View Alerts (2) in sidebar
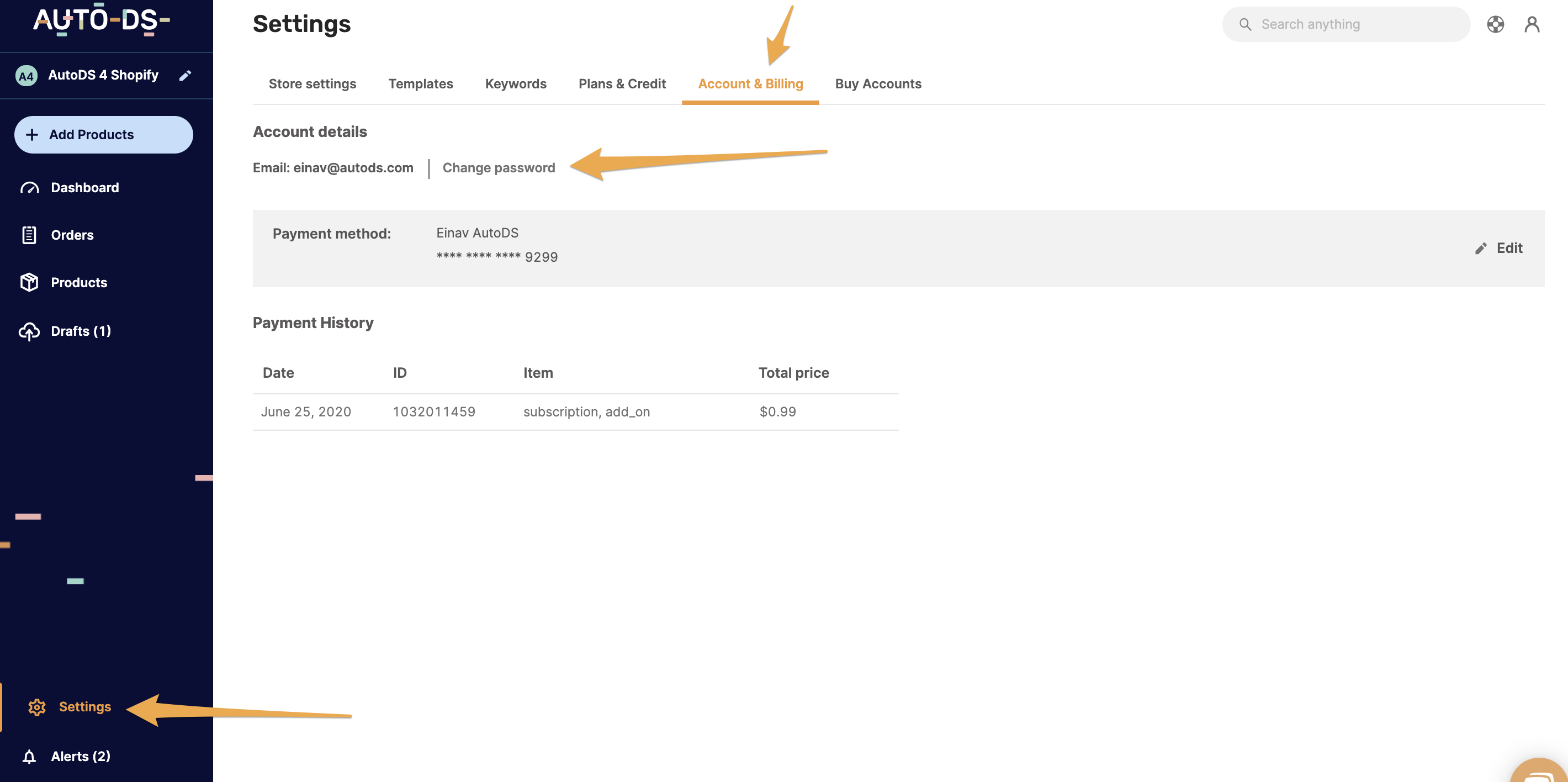This screenshot has height=782, width=1568. (x=81, y=757)
